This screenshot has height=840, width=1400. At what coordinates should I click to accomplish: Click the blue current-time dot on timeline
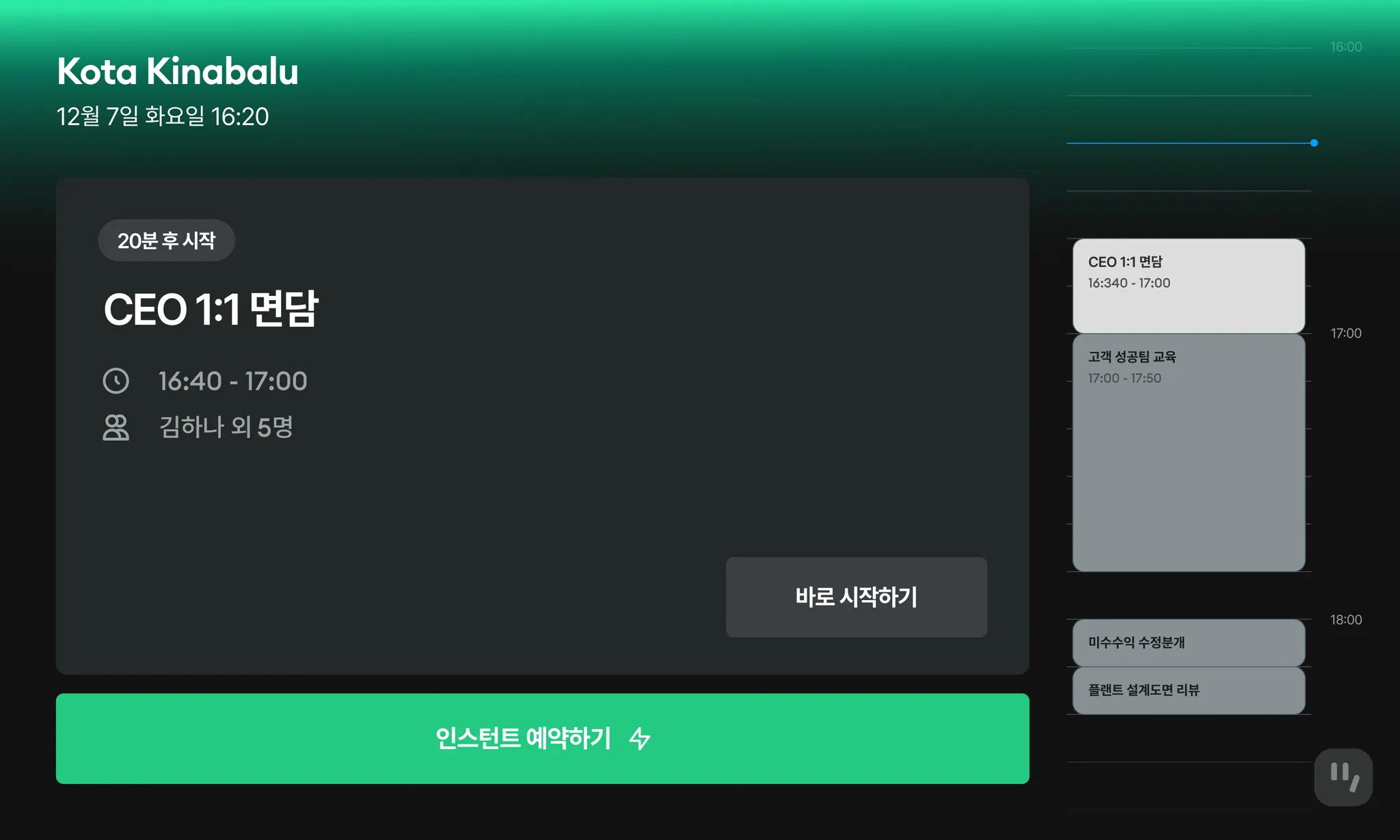[x=1314, y=143]
